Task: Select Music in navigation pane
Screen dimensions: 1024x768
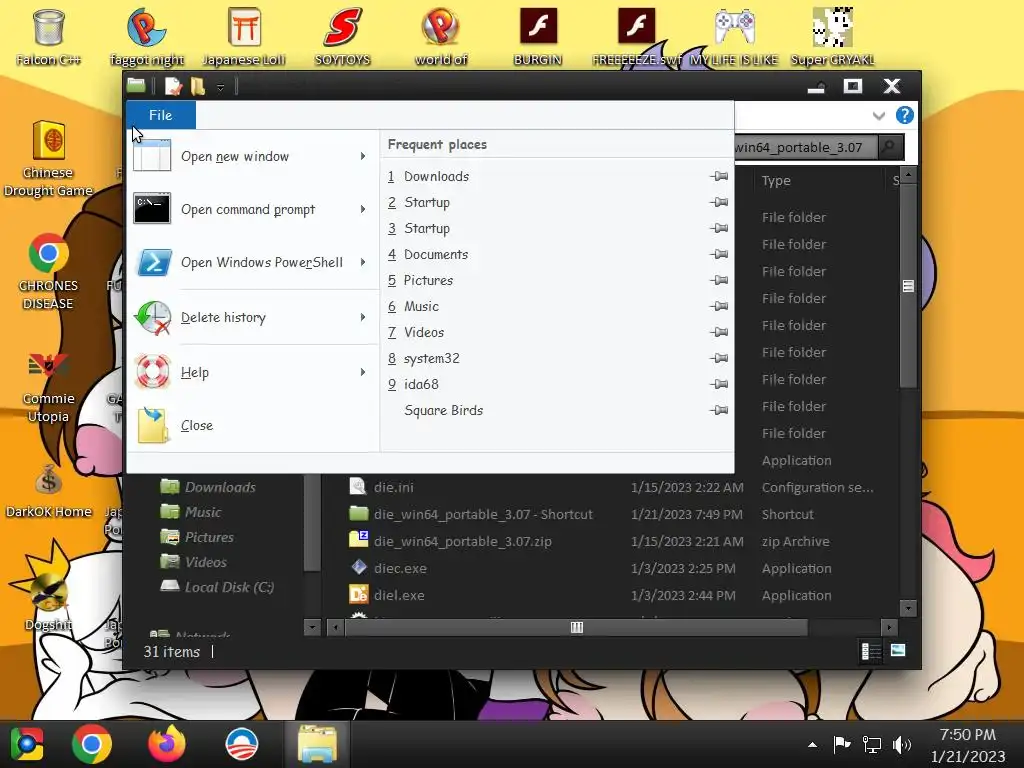Action: coord(191,512)
